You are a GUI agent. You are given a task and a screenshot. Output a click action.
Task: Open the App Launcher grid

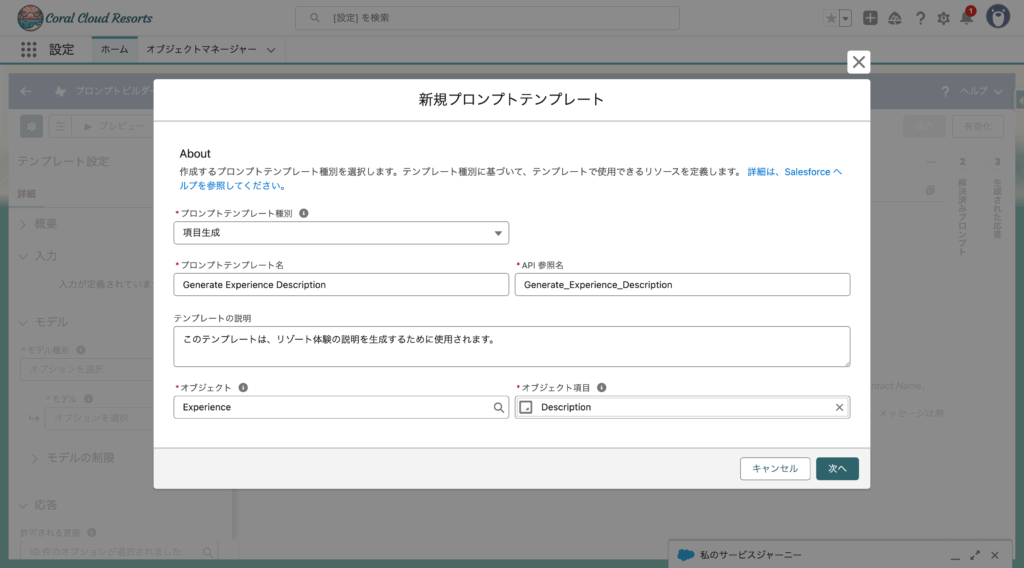click(x=28, y=49)
